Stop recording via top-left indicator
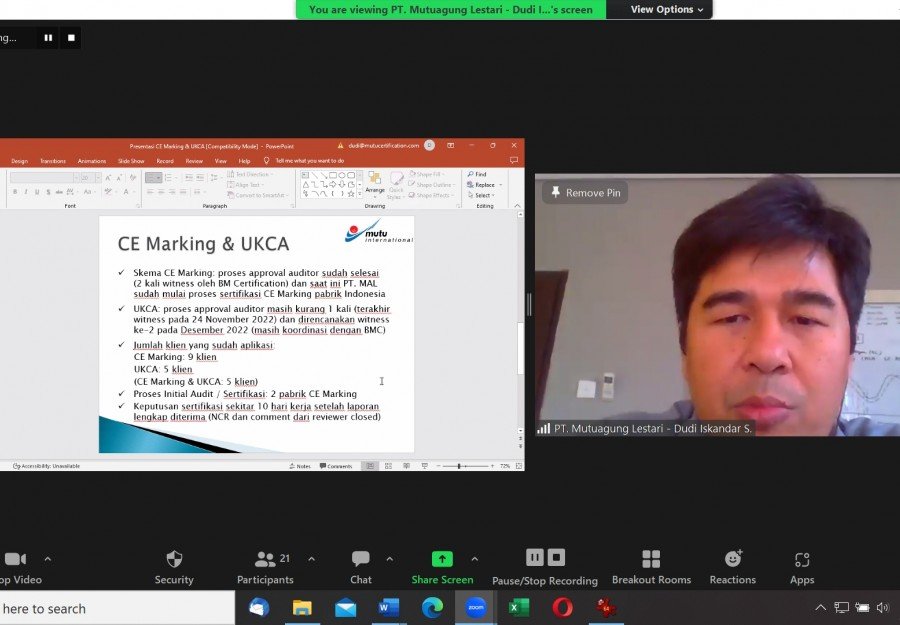900x625 pixels. pos(71,38)
